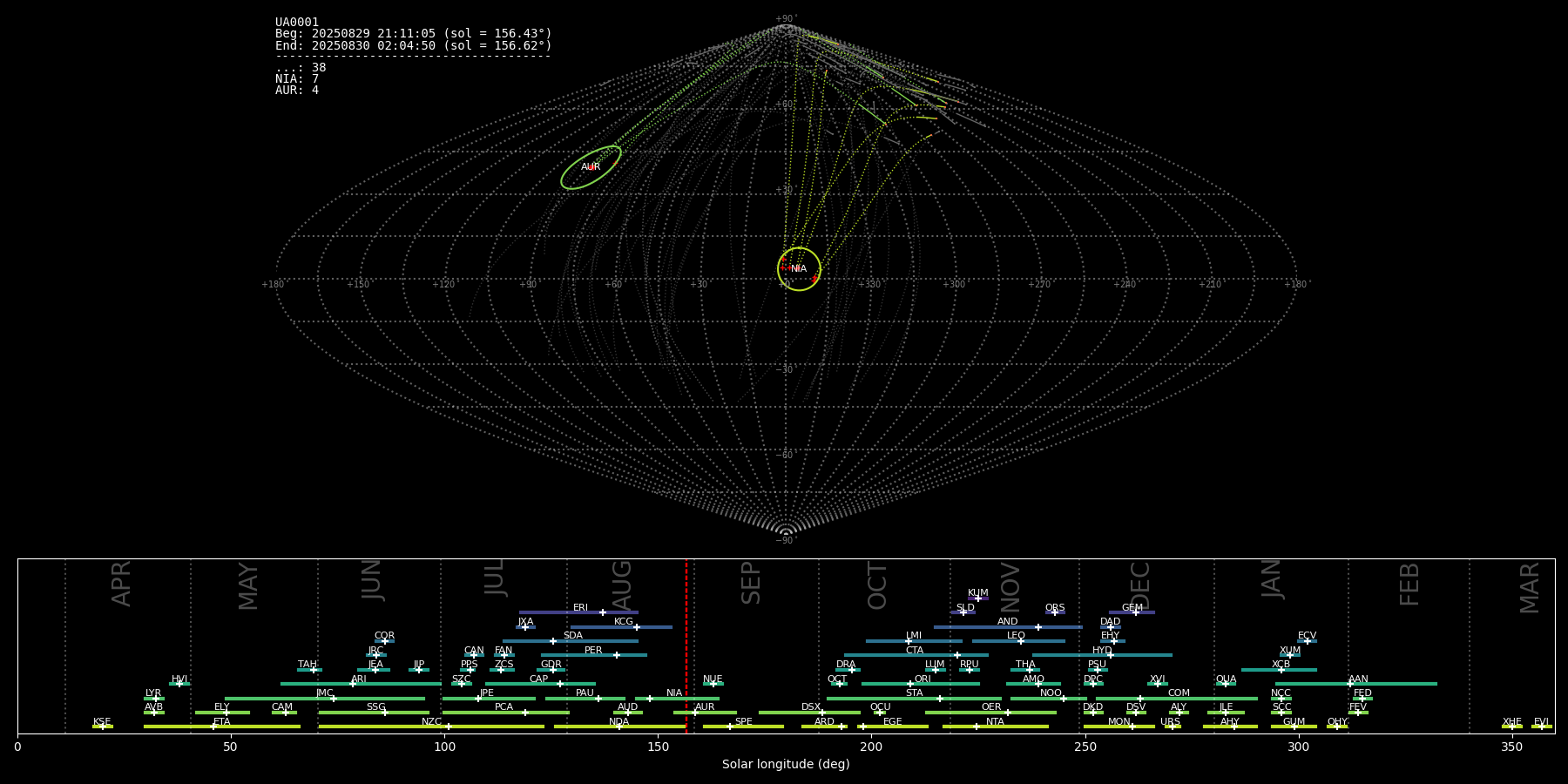1568x784 pixels.
Task: Click the 250 tick on solar longitude axis
Action: tap(1085, 747)
